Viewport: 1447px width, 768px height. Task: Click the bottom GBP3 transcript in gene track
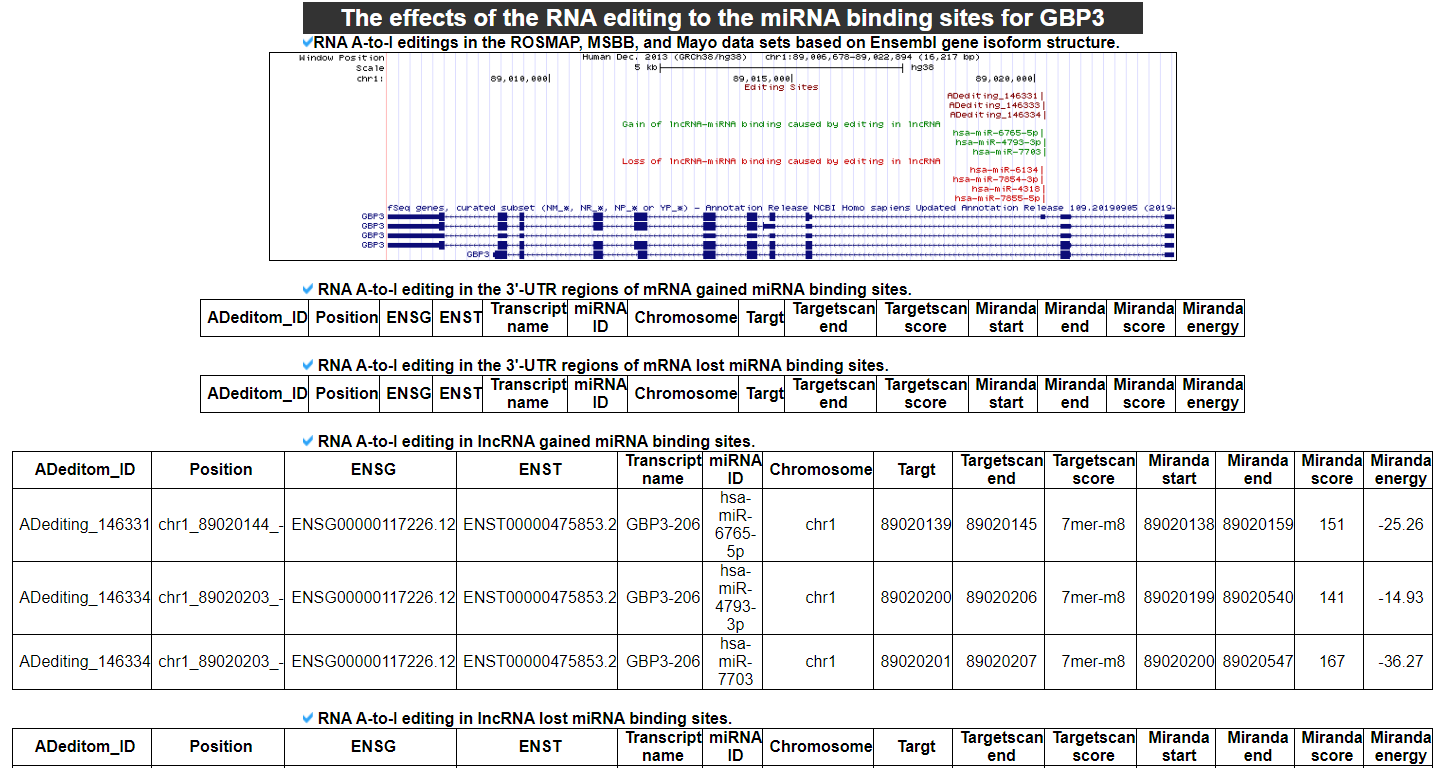pyautogui.click(x=478, y=254)
